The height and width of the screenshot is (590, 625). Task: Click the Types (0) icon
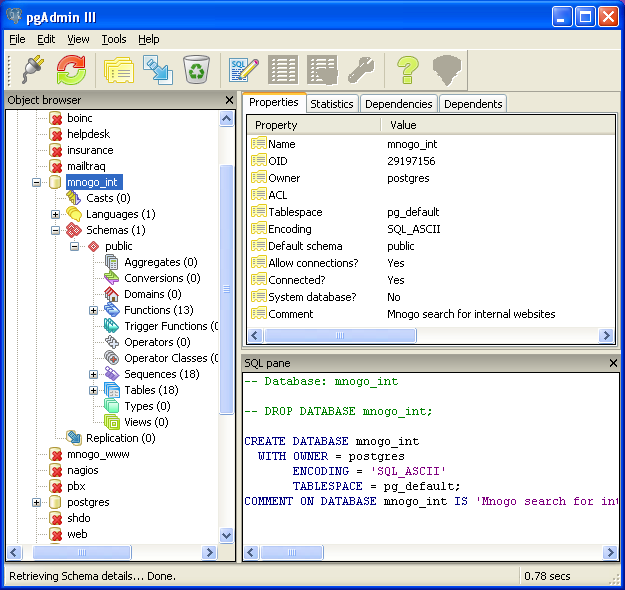[112, 406]
